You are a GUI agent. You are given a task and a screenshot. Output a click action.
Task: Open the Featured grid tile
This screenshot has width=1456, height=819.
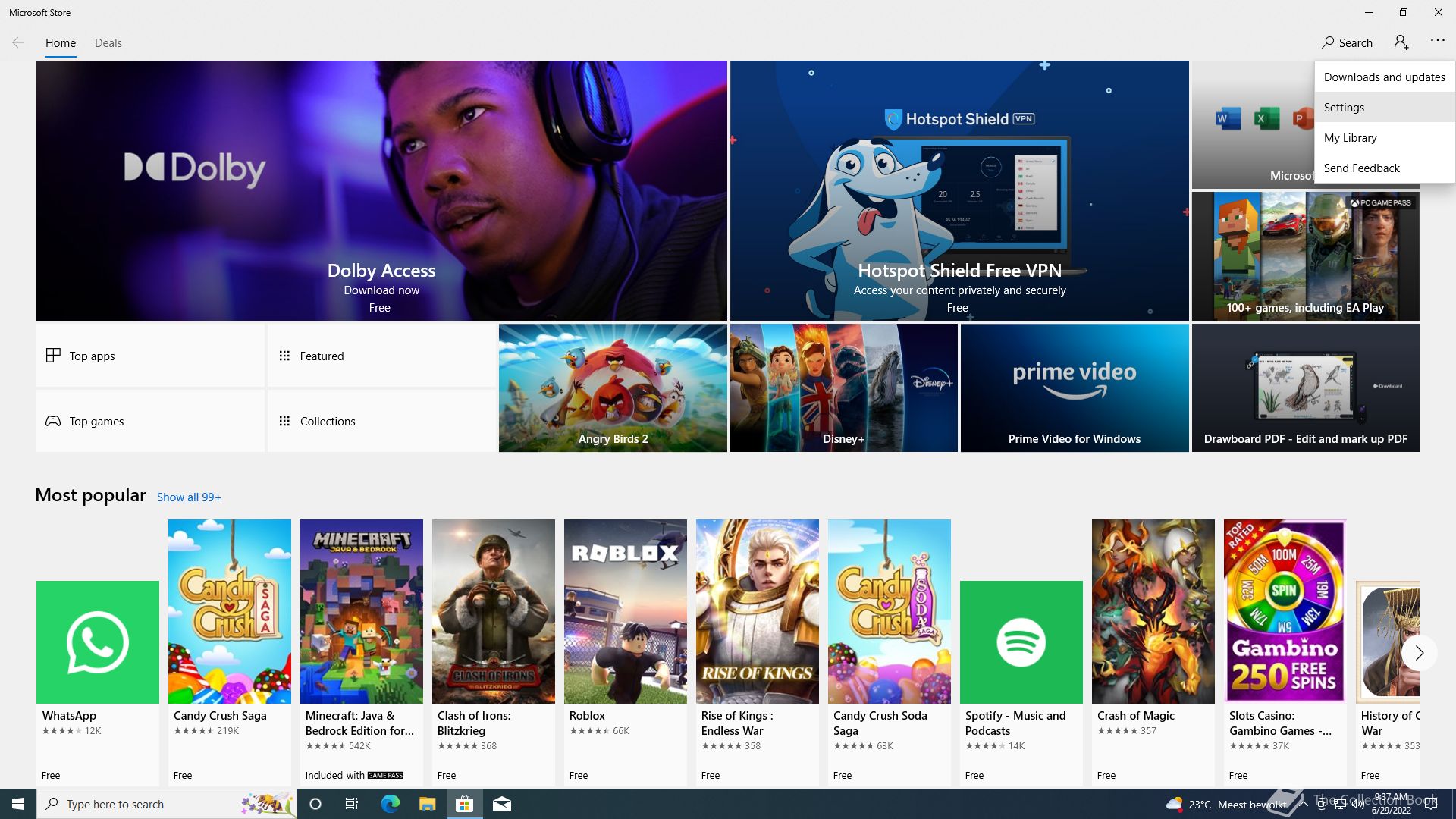tap(381, 356)
